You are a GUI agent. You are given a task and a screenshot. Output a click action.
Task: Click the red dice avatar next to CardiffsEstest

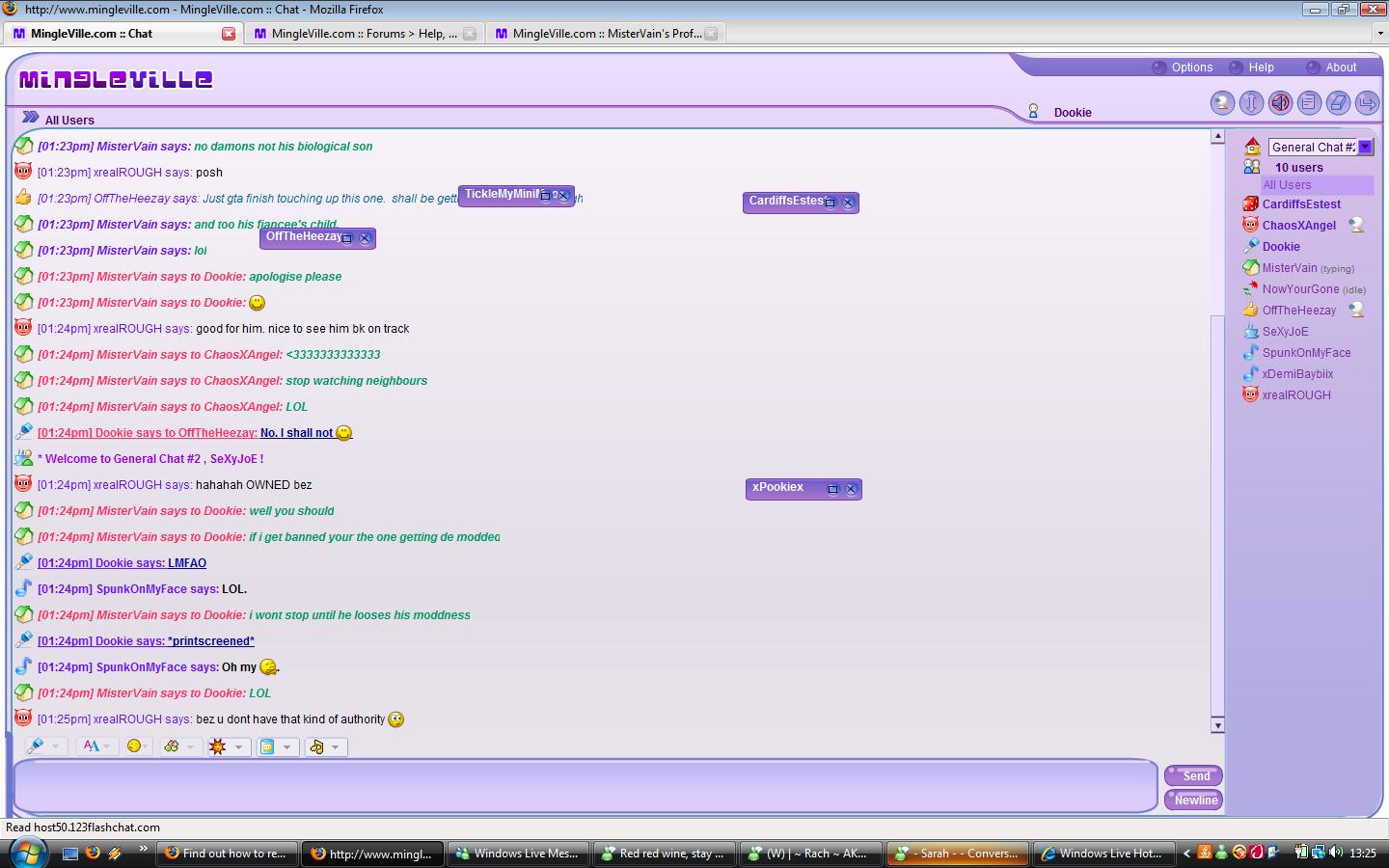coord(1251,203)
